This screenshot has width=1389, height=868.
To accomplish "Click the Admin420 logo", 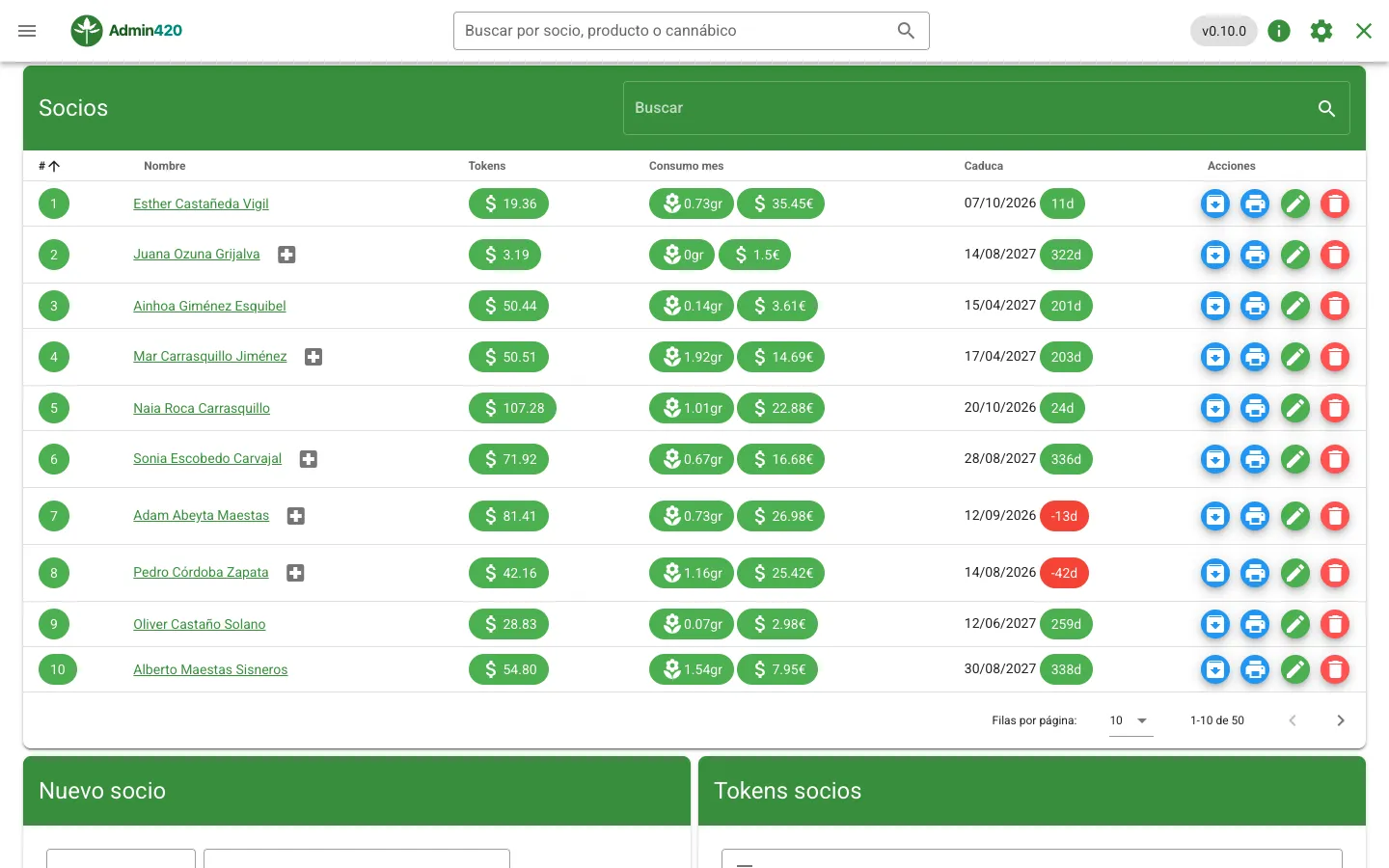I will (x=126, y=31).
